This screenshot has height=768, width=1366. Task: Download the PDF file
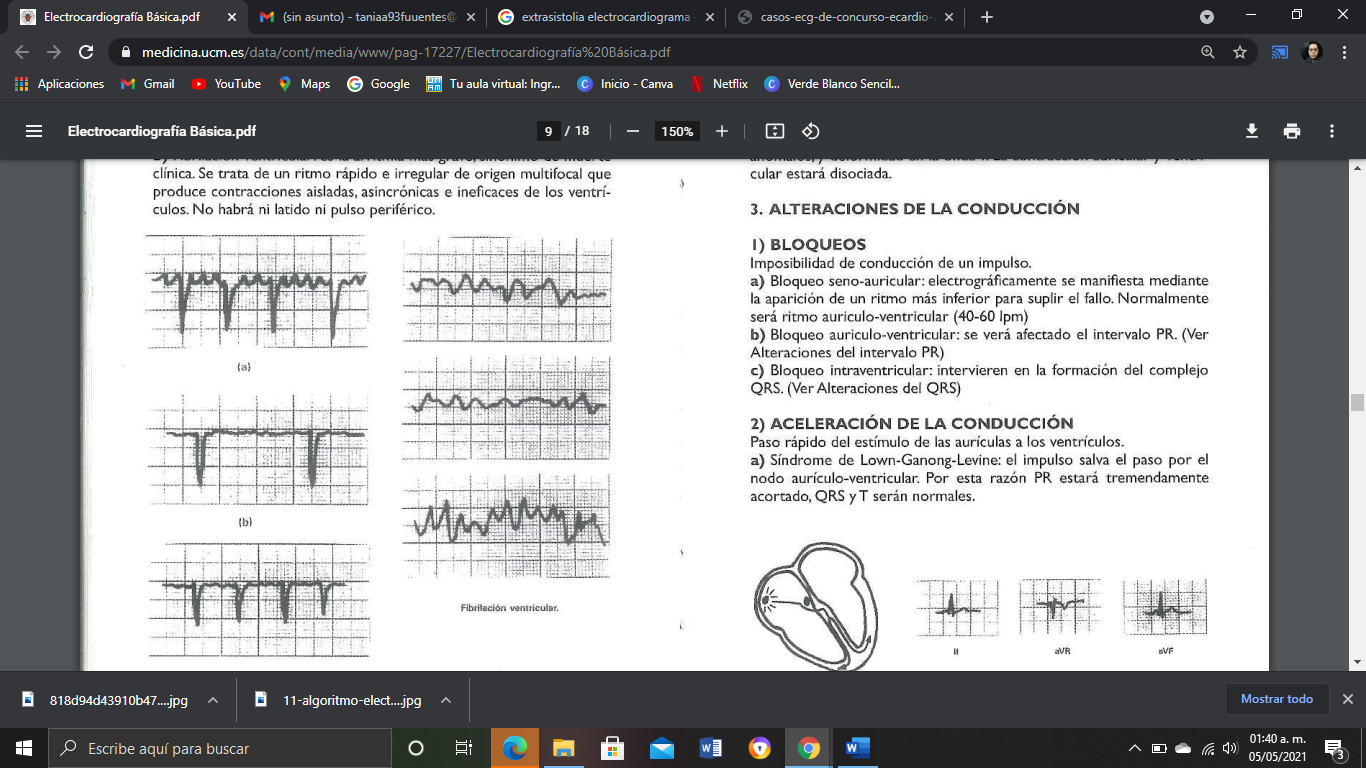coord(1251,130)
